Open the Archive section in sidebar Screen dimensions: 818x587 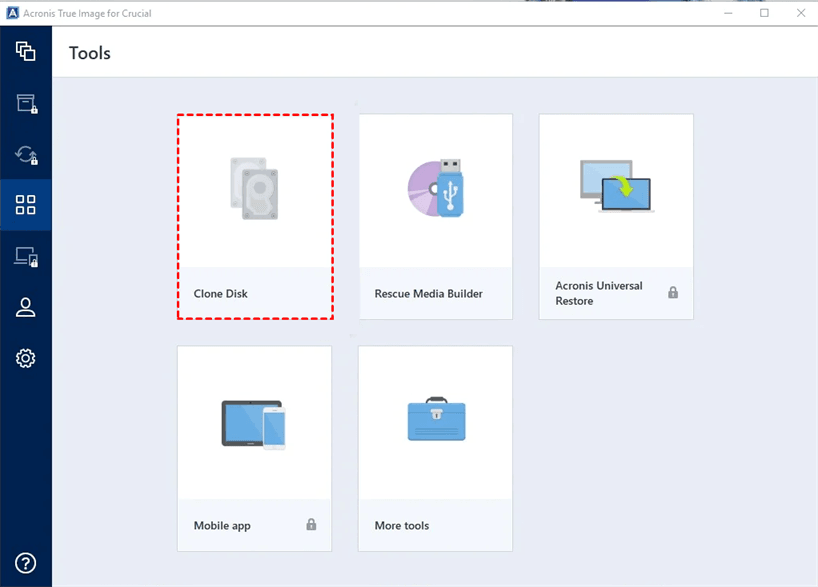[26, 104]
